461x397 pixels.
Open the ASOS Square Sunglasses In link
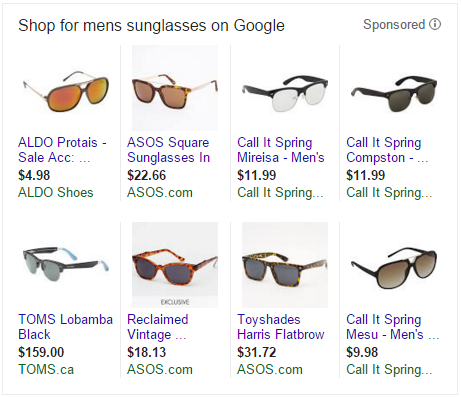(x=169, y=150)
